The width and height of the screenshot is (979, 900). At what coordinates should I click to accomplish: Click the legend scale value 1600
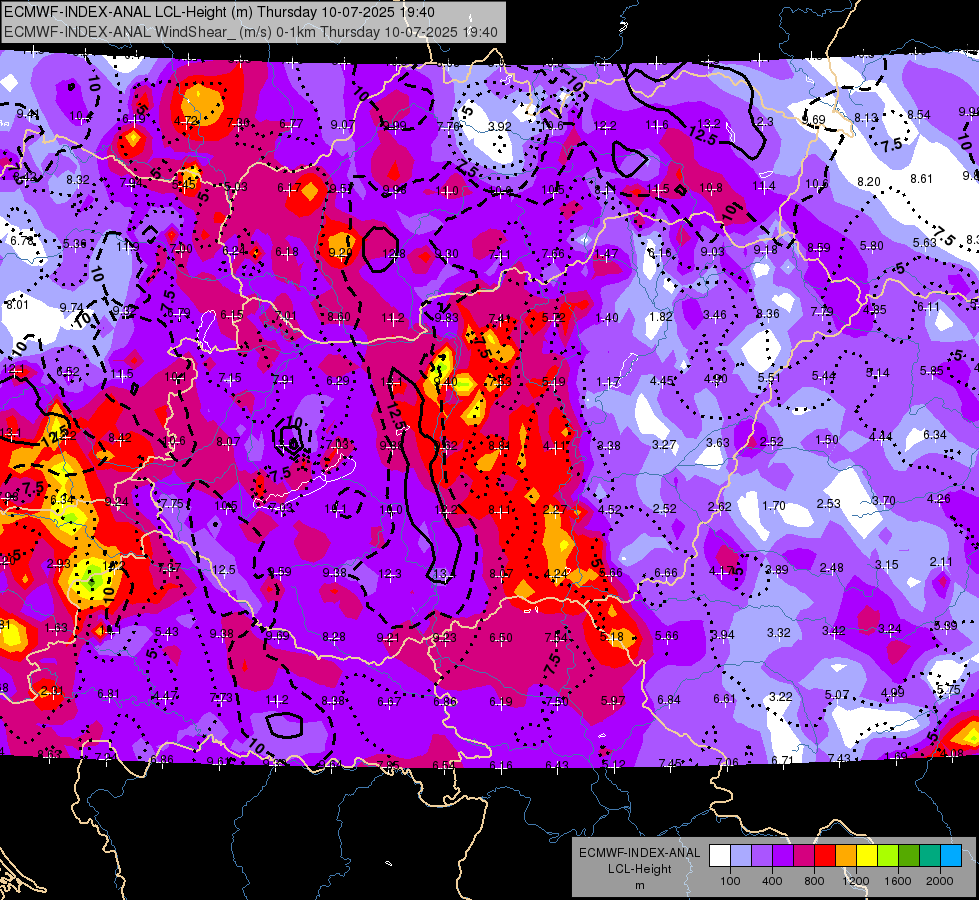(x=898, y=881)
